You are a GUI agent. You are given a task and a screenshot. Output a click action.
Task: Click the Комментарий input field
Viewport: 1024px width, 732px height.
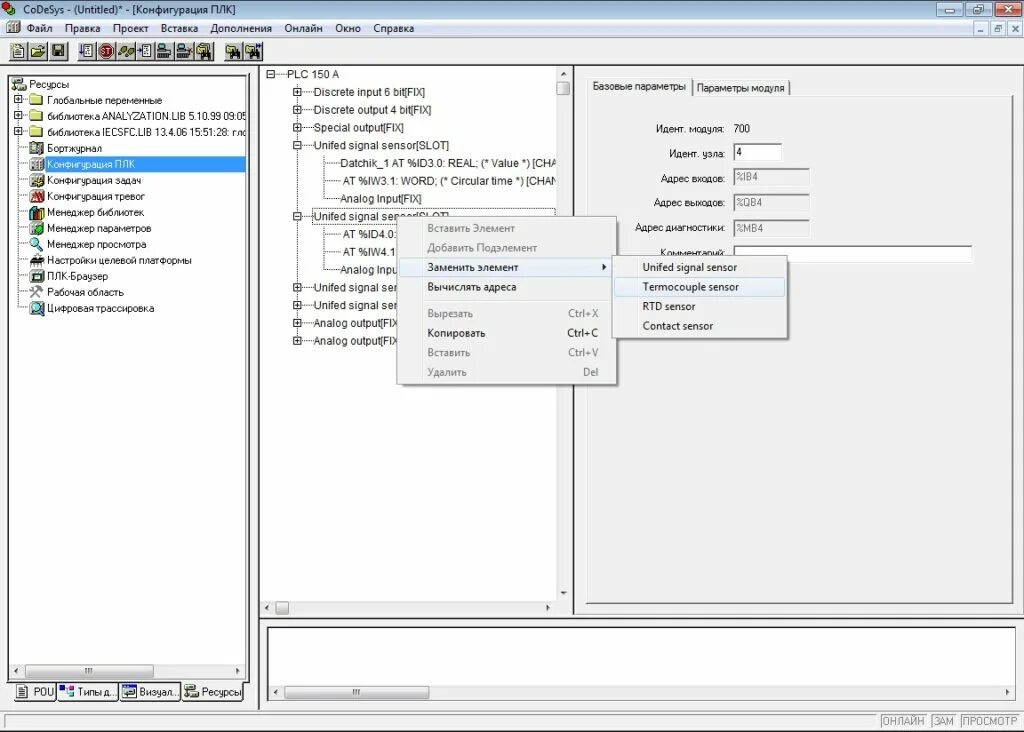point(852,253)
